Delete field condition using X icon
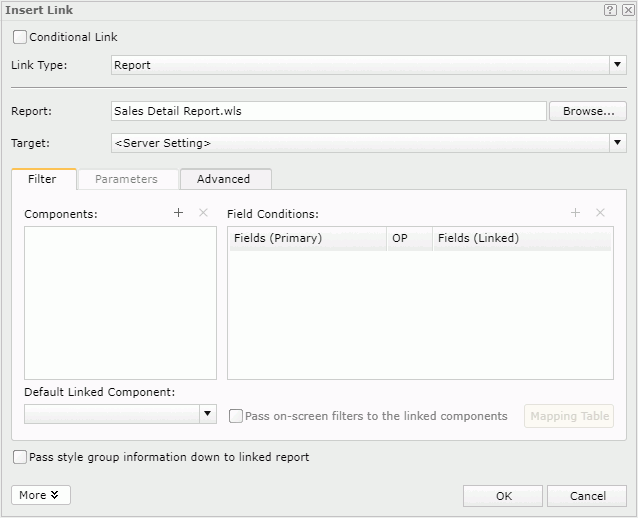Viewport: 638px width, 518px height. [600, 213]
